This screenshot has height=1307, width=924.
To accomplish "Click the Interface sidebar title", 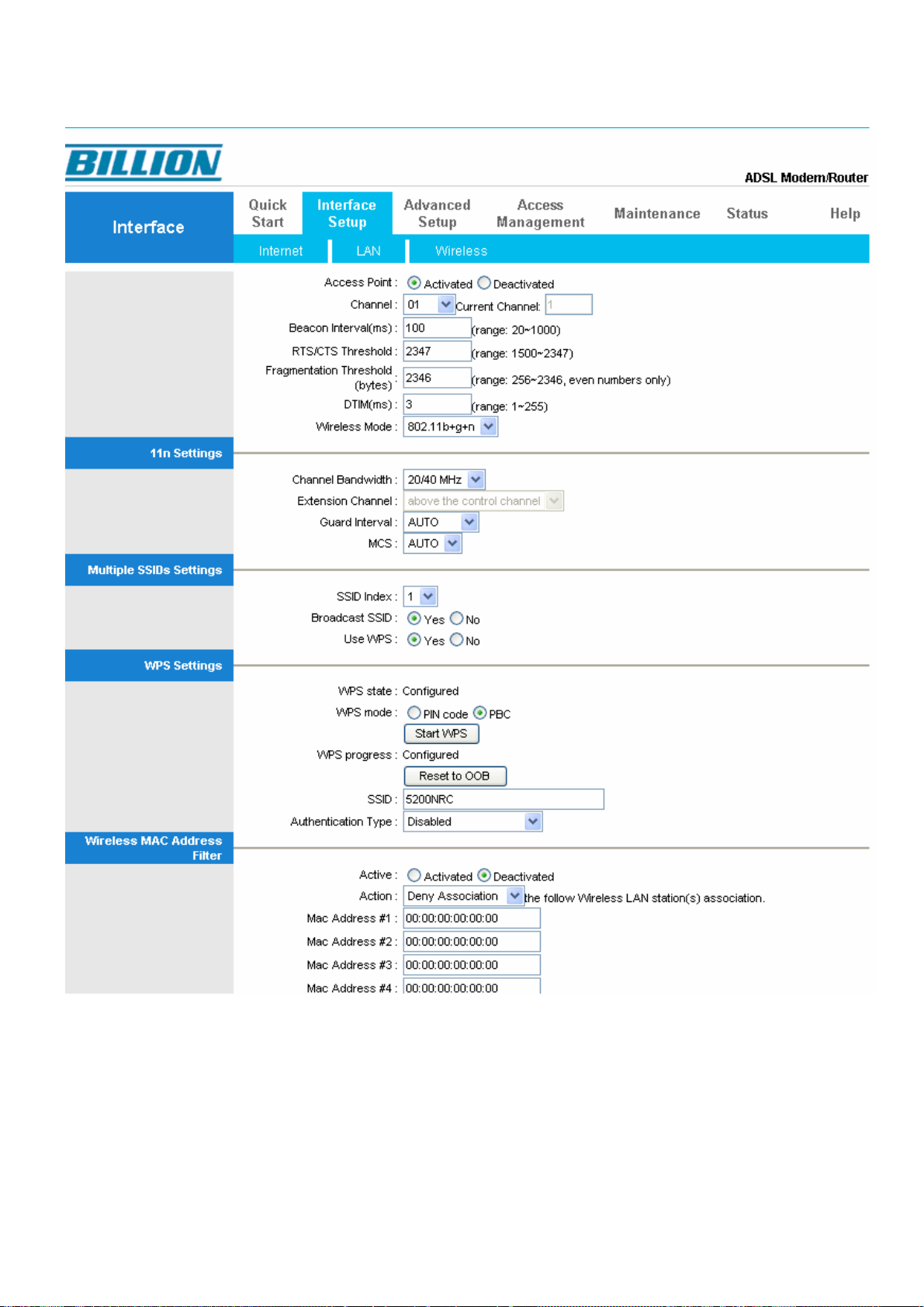I will point(148,227).
